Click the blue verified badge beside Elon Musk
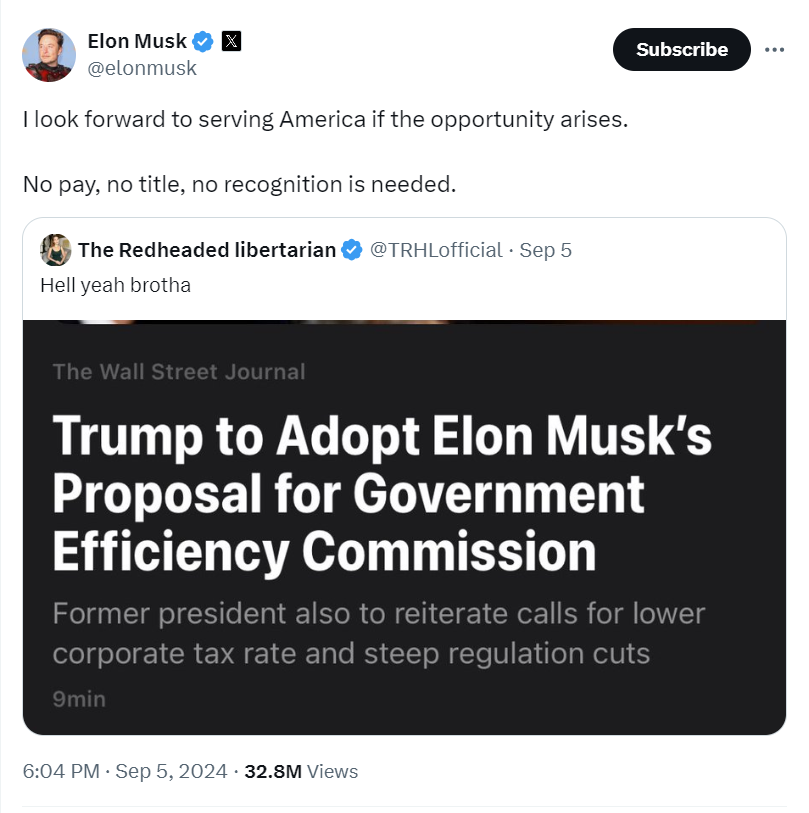Image resolution: width=809 pixels, height=813 pixels. pos(203,42)
